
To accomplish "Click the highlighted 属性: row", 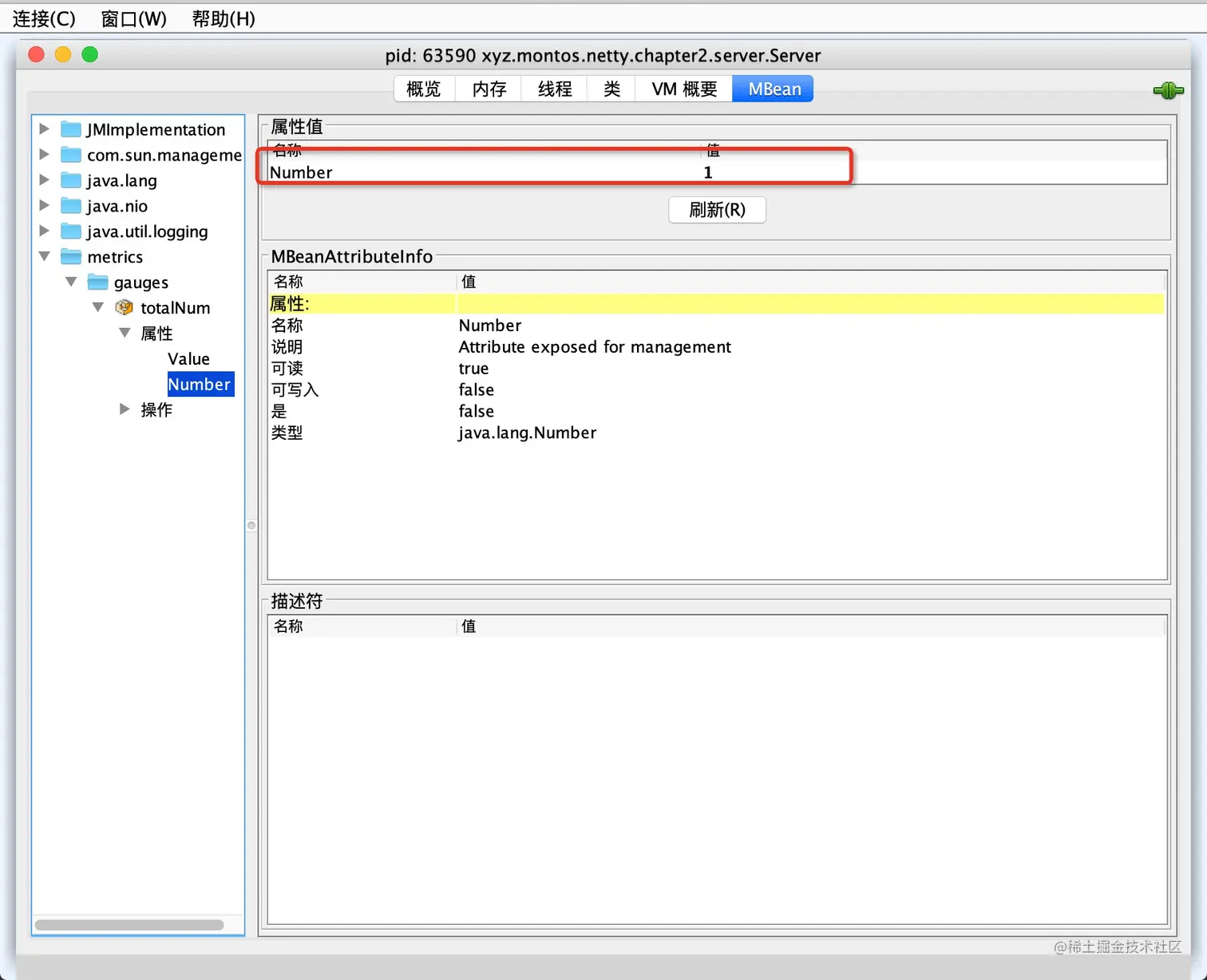I will pos(716,303).
